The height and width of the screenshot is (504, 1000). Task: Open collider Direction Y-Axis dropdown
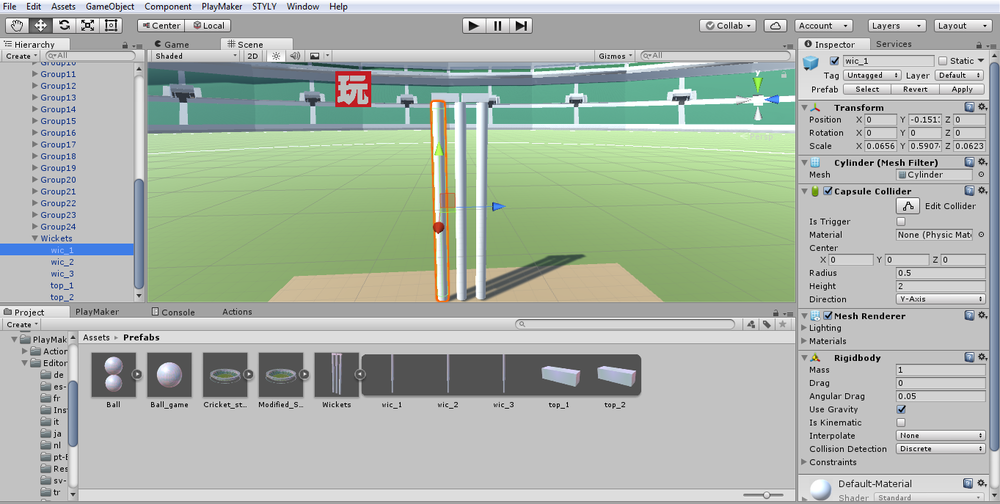pyautogui.click(x=941, y=299)
